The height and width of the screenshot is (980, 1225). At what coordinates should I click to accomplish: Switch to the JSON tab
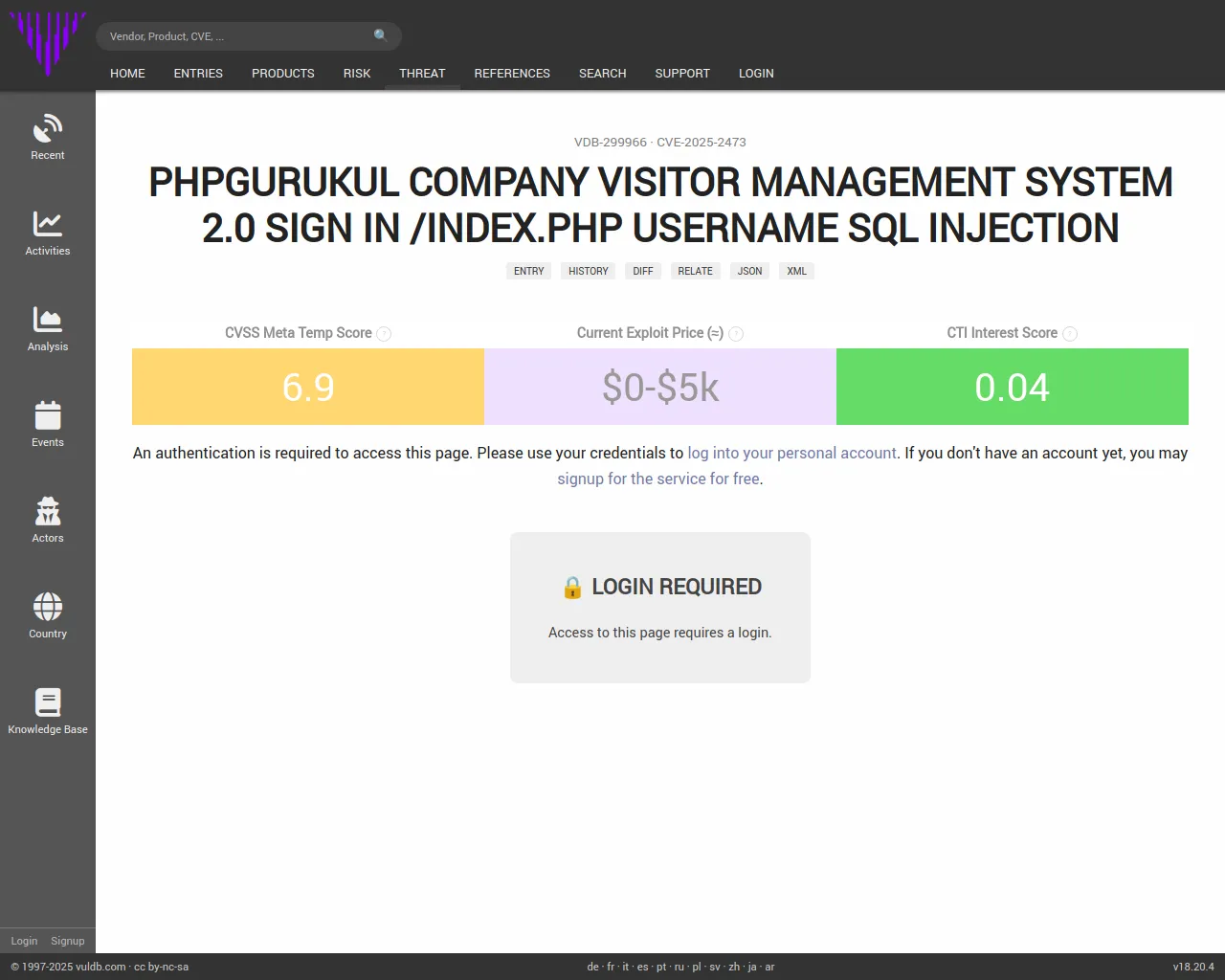(x=750, y=271)
